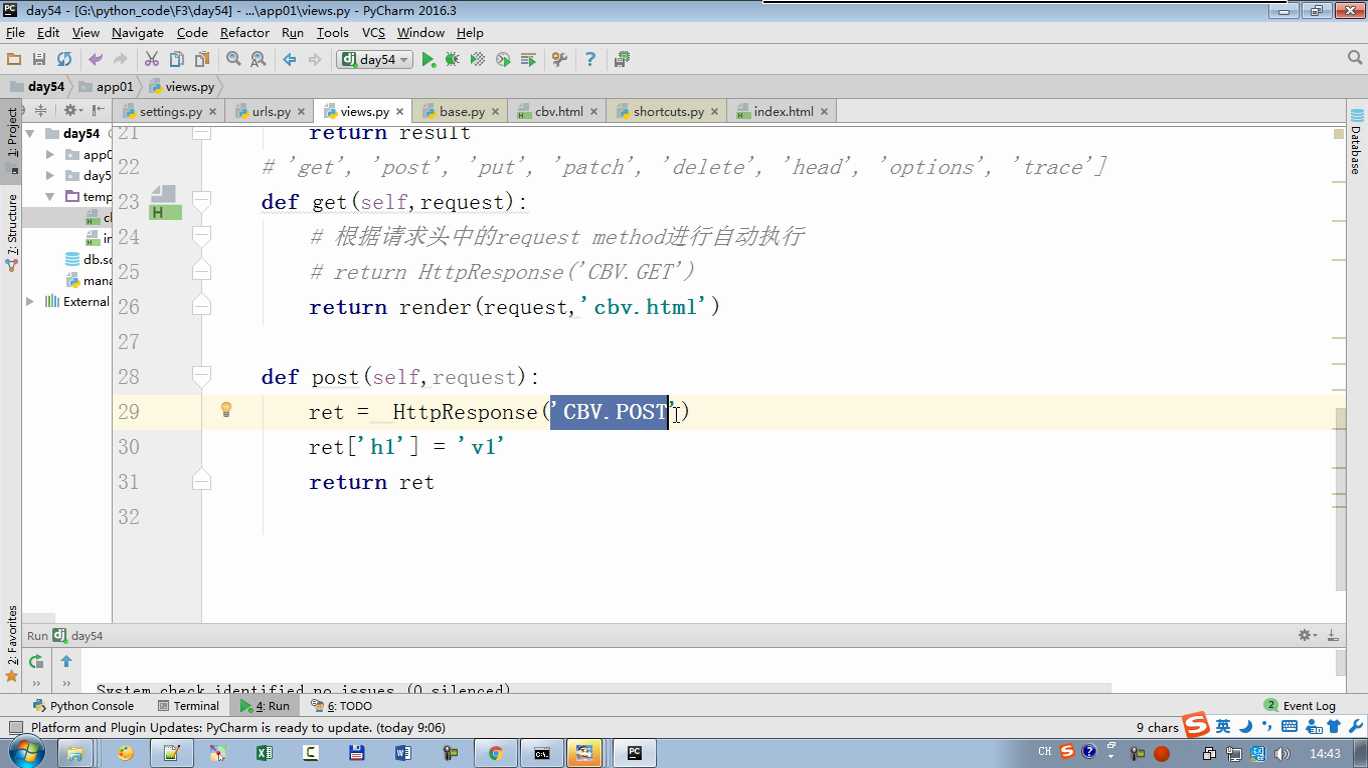This screenshot has height=768, width=1368.
Task: Click the Back navigation arrow
Action: [x=289, y=60]
